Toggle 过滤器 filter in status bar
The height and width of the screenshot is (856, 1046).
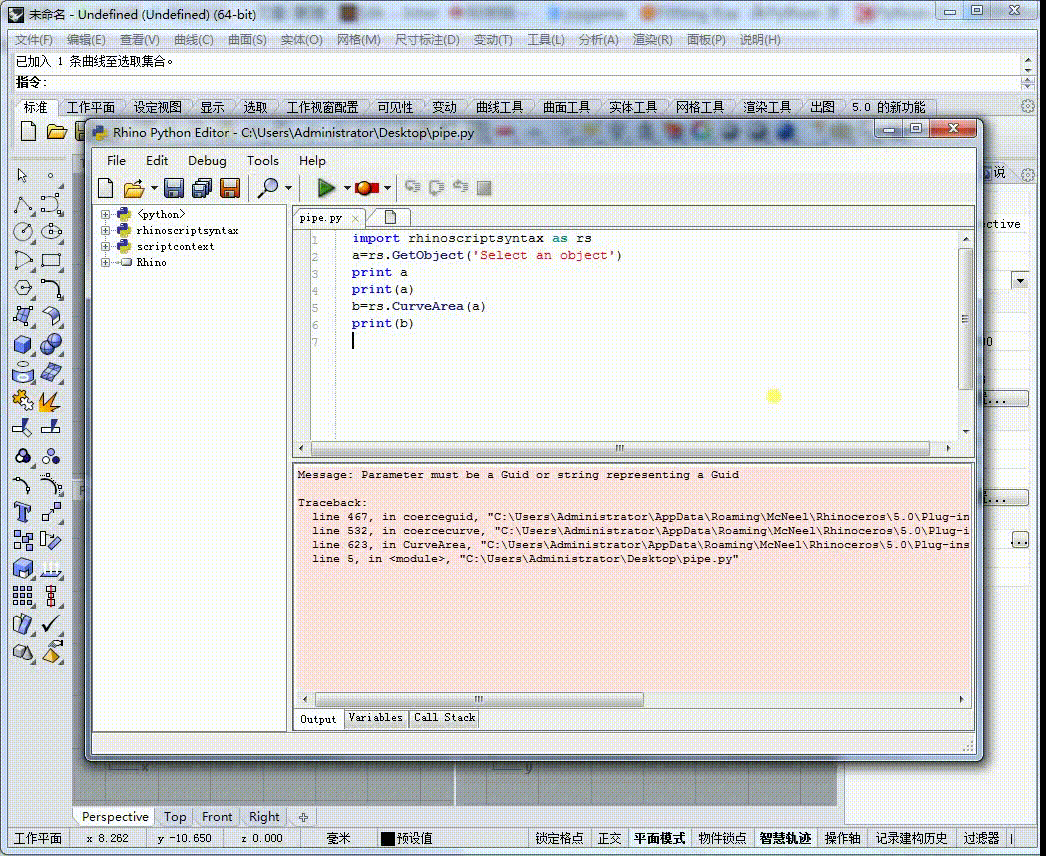981,838
